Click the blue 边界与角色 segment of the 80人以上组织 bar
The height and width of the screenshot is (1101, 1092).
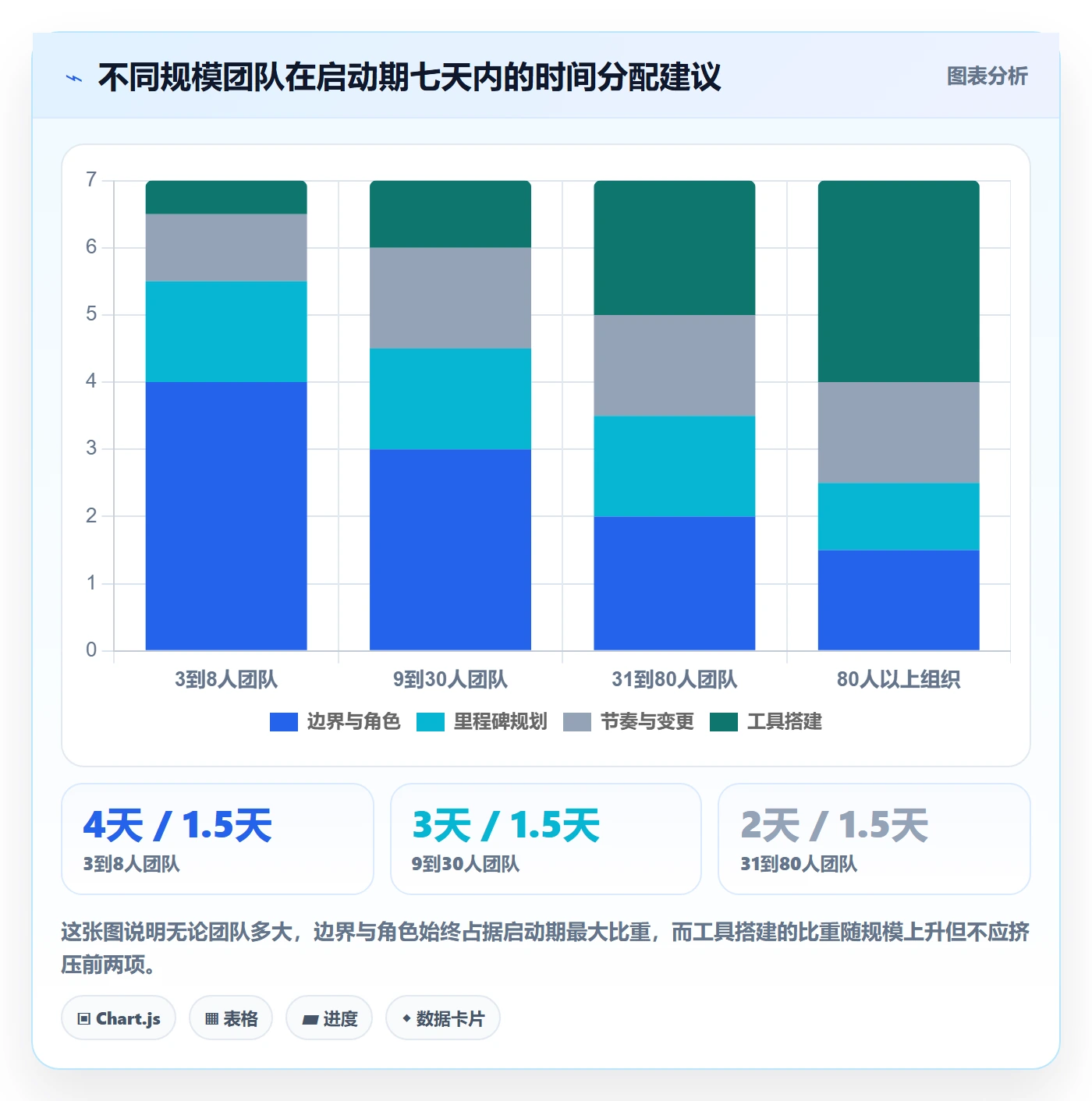(x=899, y=600)
